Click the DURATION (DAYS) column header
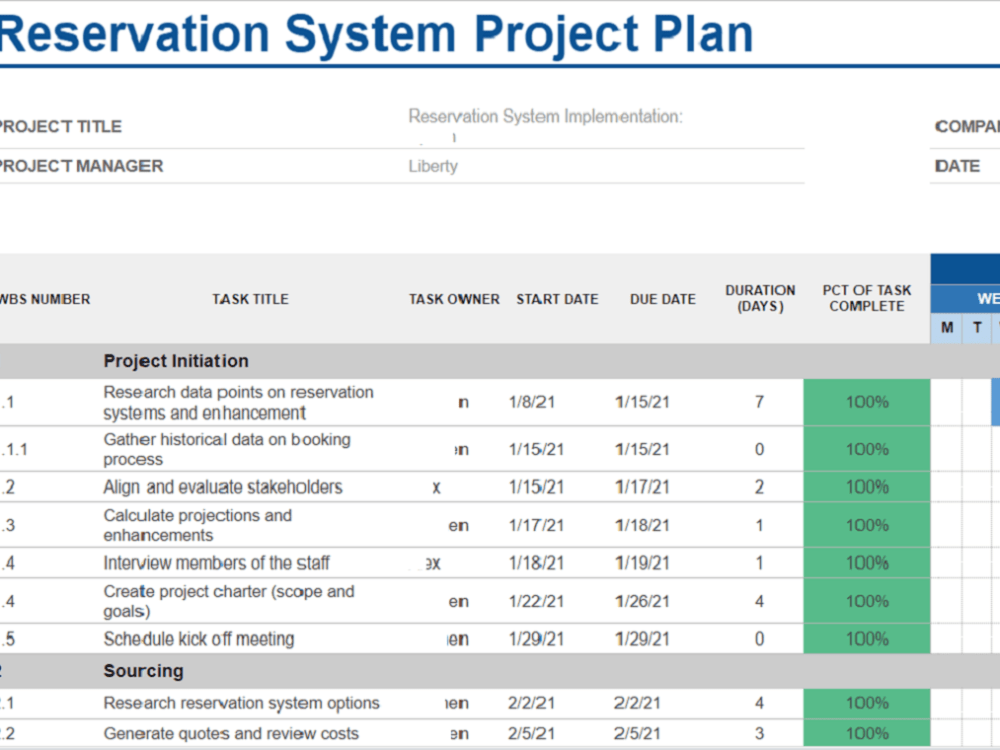Screen dimensions: 1000x750 click(x=760, y=296)
